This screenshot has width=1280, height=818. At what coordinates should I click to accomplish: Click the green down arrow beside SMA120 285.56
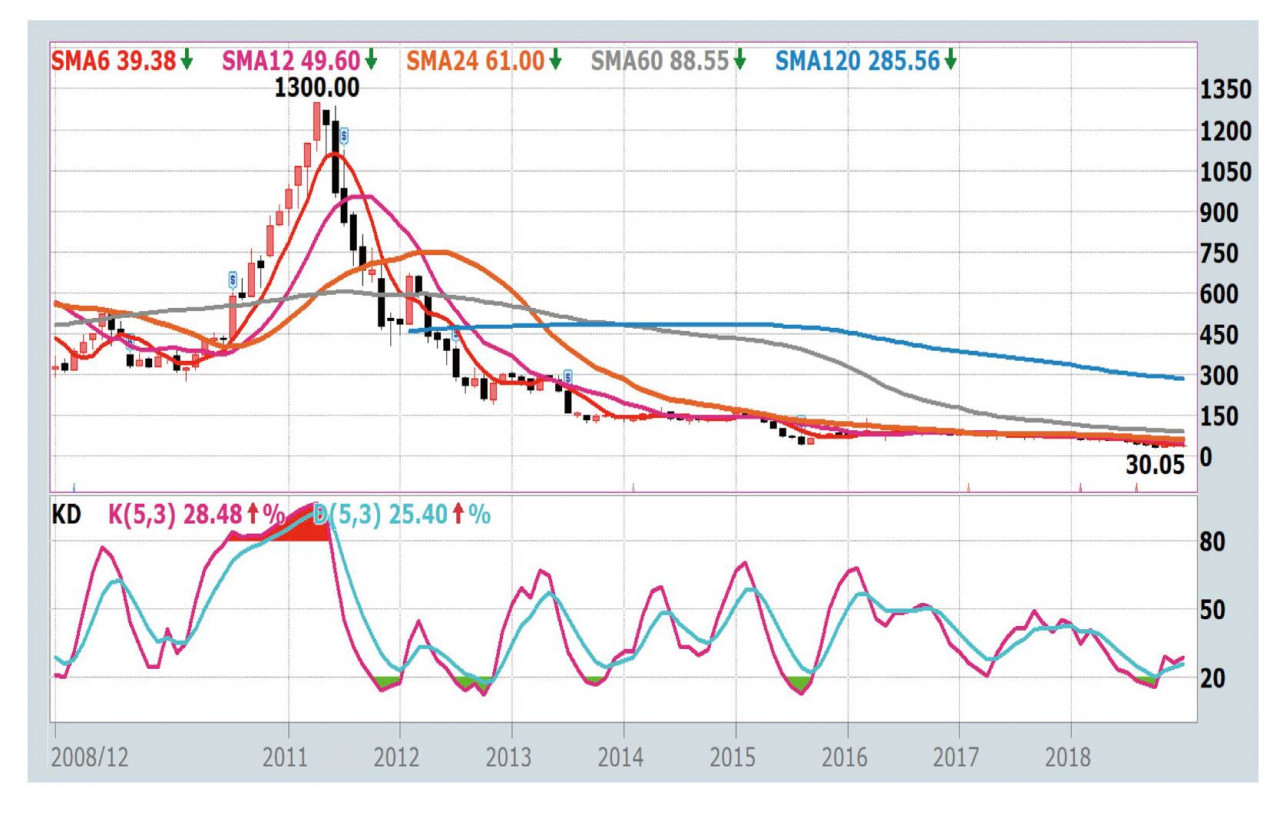pos(950,60)
